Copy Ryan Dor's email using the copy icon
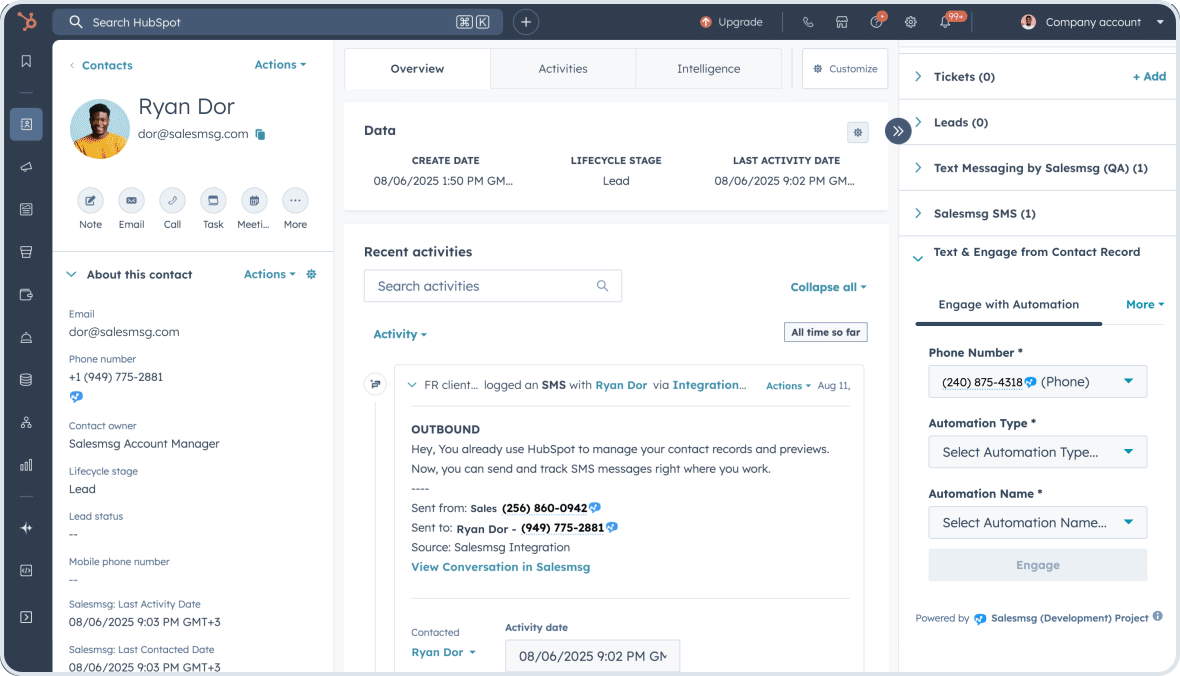 click(259, 134)
